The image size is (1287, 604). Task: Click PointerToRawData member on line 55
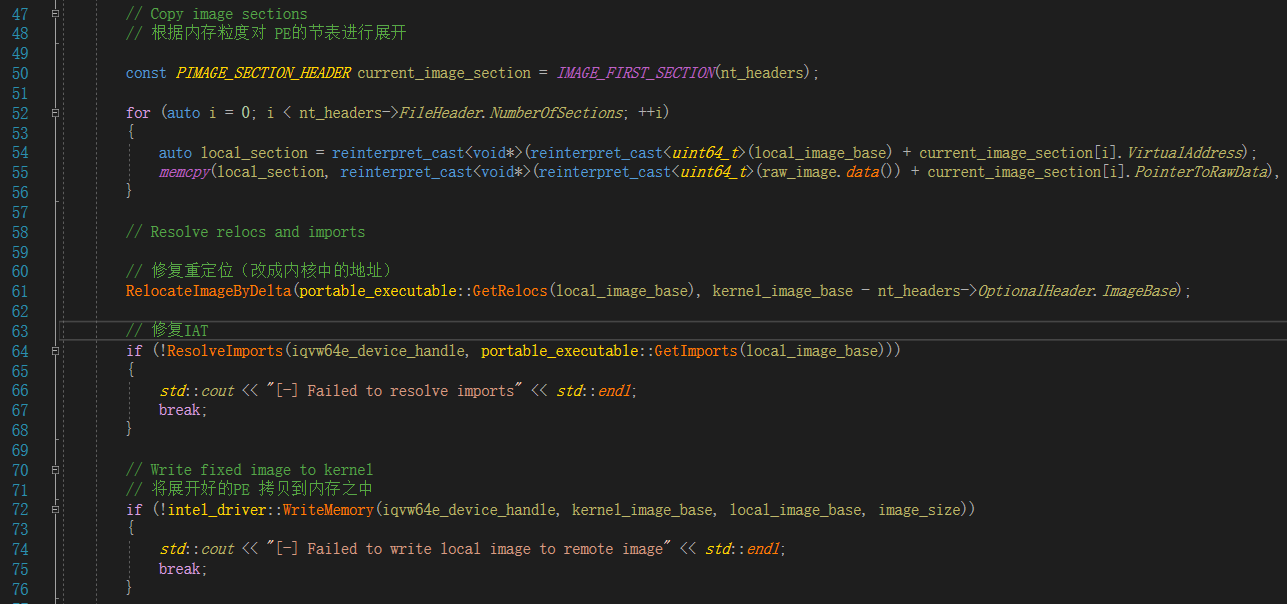pos(1201,172)
